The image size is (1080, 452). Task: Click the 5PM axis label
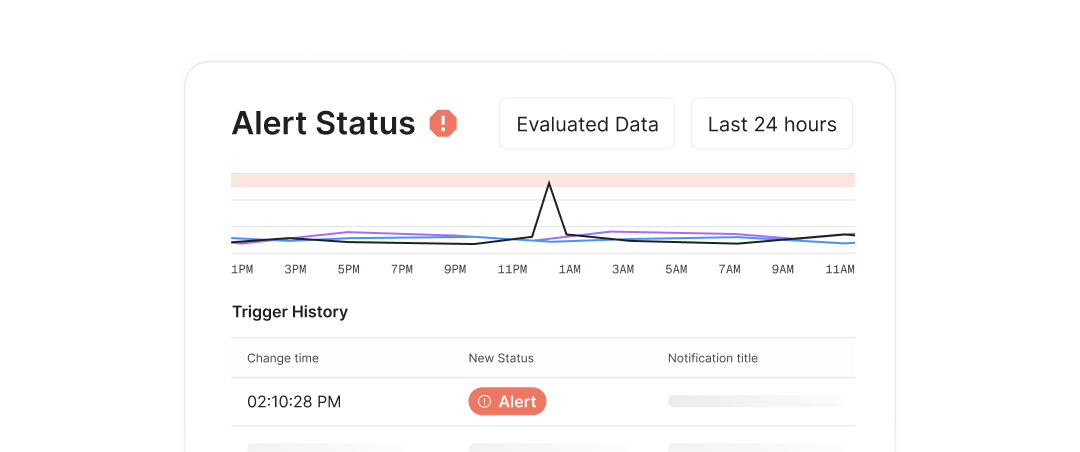click(349, 269)
